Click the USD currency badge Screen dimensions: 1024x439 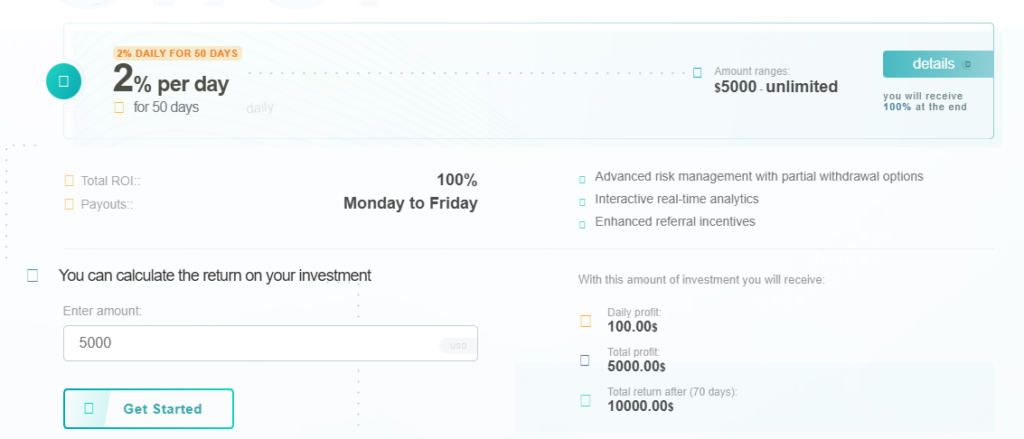coord(458,346)
